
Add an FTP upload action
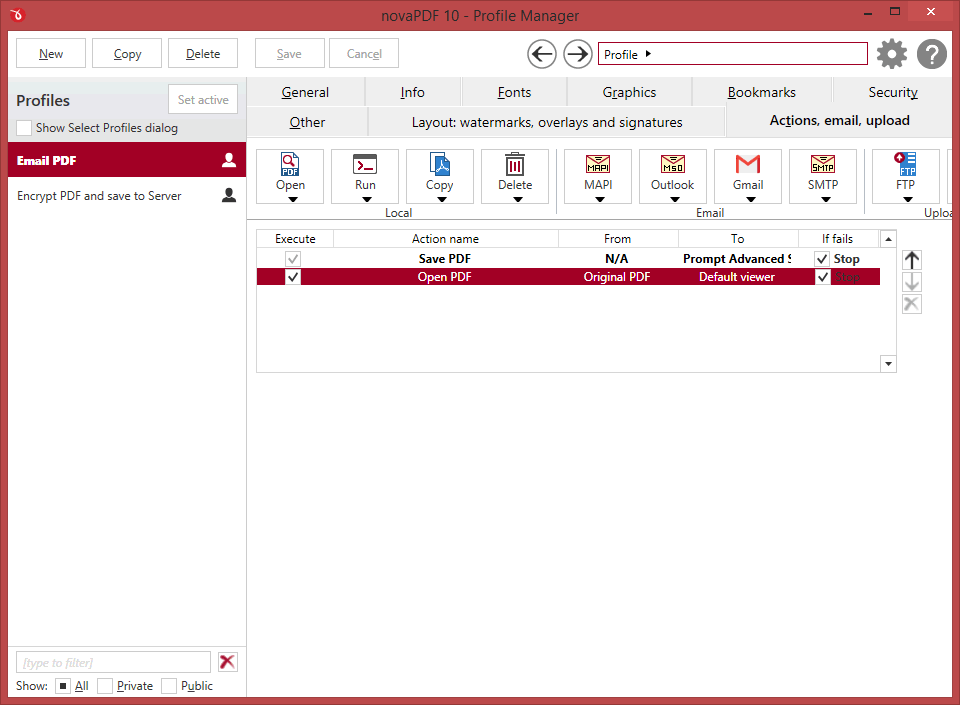pyautogui.click(x=906, y=176)
